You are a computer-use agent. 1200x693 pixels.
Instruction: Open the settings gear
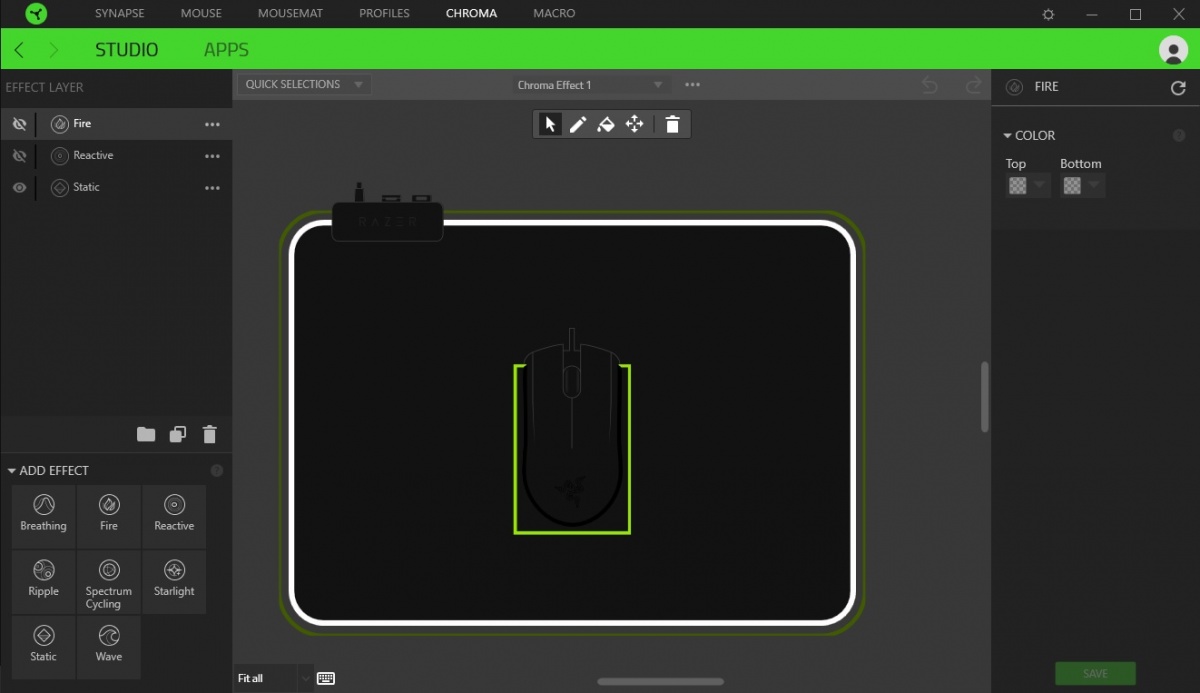(x=1048, y=14)
